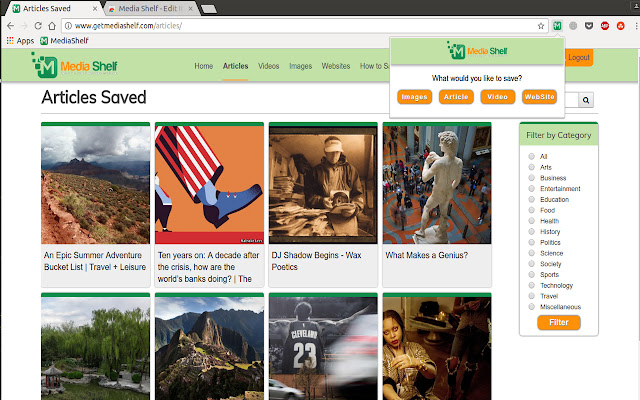Open the Pocket extension icon
640x400 pixels.
coord(589,26)
